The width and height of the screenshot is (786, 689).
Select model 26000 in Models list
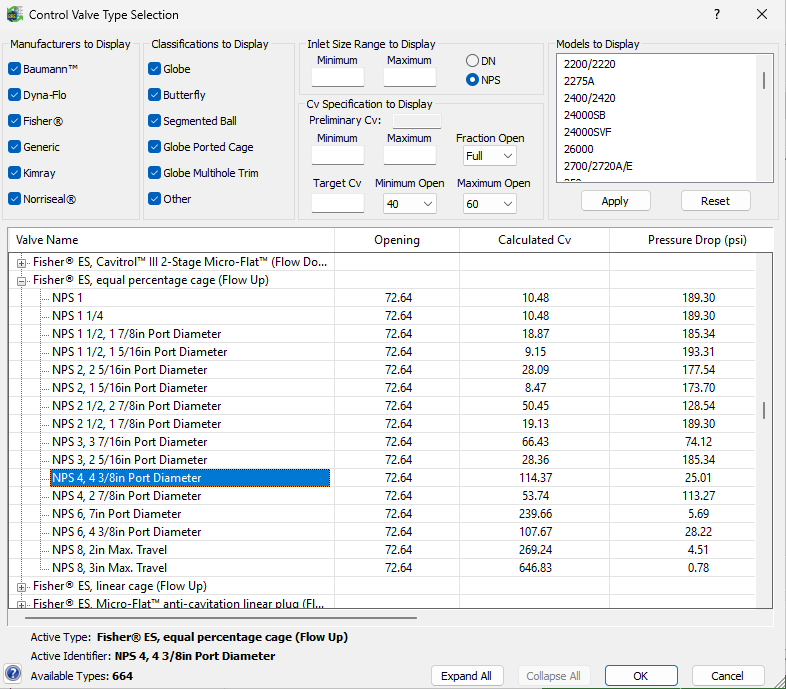pyautogui.click(x=578, y=149)
